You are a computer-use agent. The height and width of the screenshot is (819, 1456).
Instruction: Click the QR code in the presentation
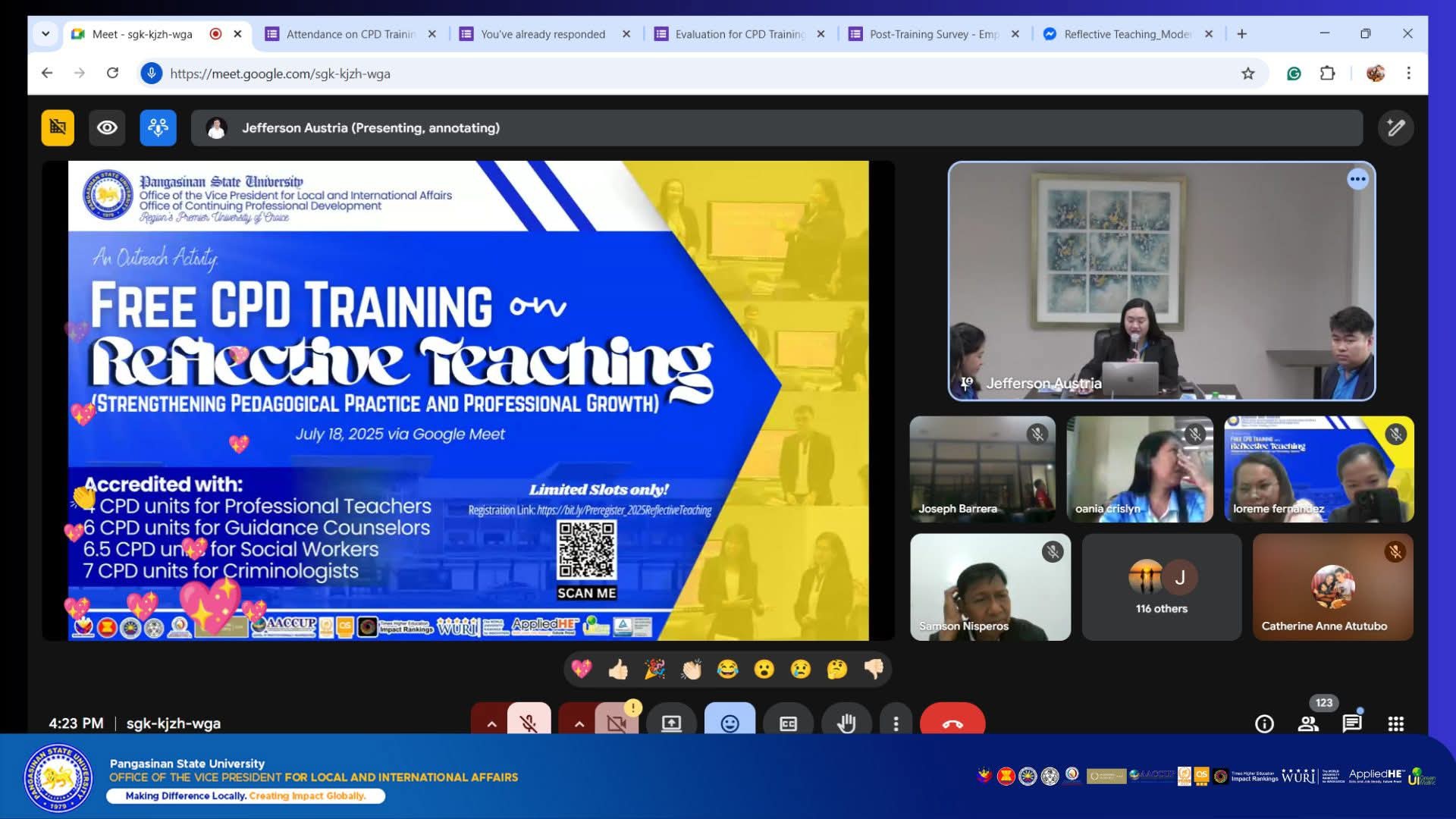586,550
